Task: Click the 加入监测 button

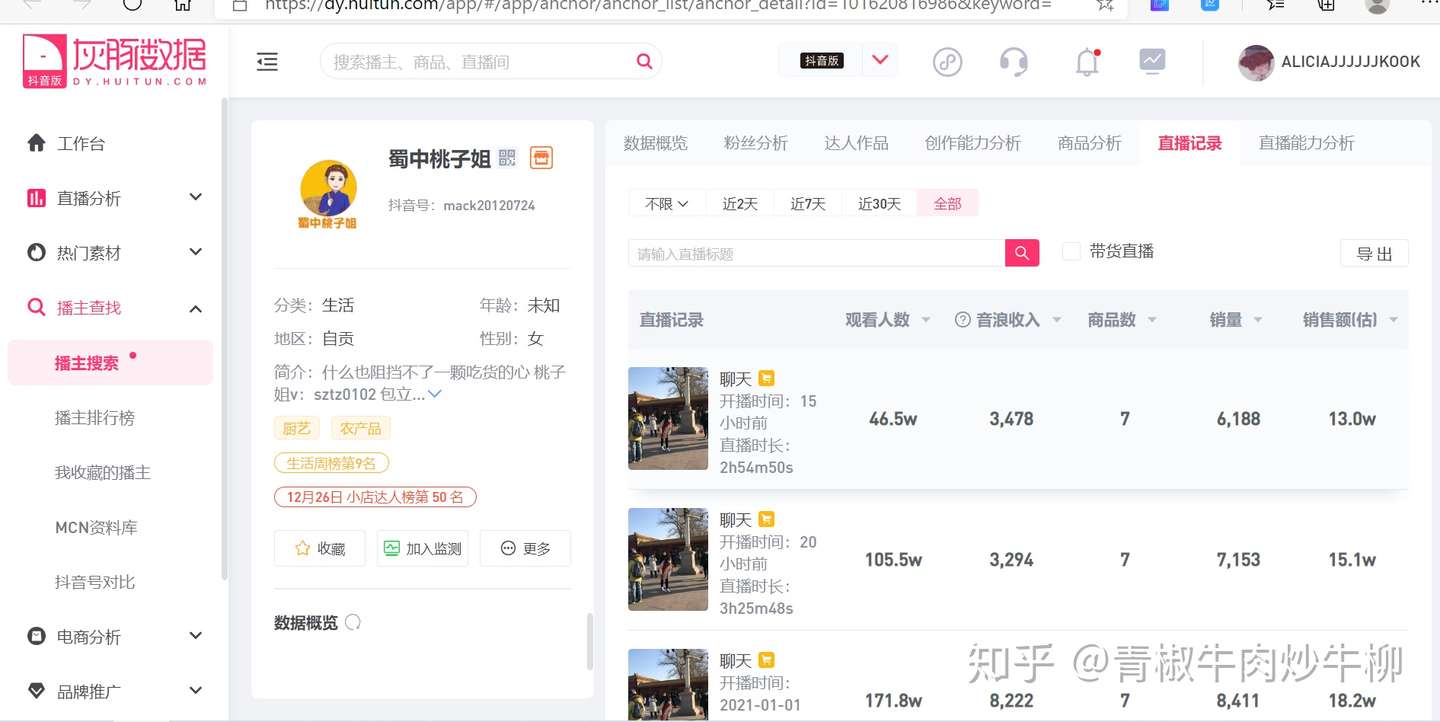Action: pos(422,548)
